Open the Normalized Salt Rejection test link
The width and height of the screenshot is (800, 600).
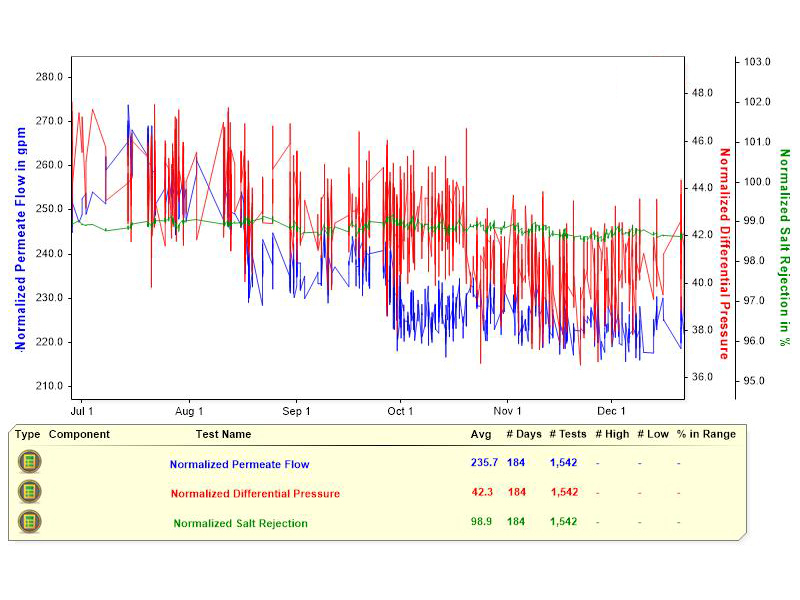(x=240, y=523)
